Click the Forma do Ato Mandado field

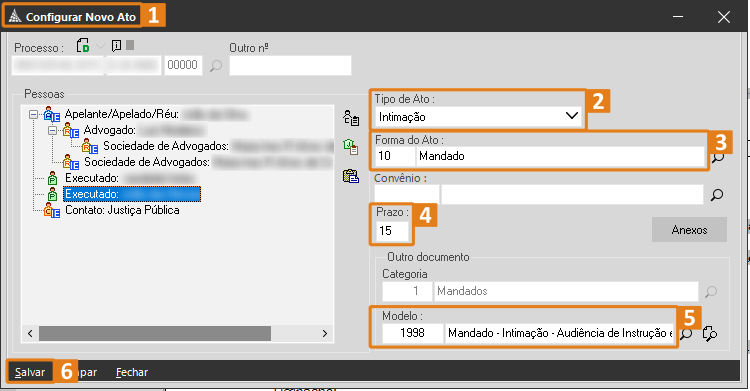tap(560, 156)
